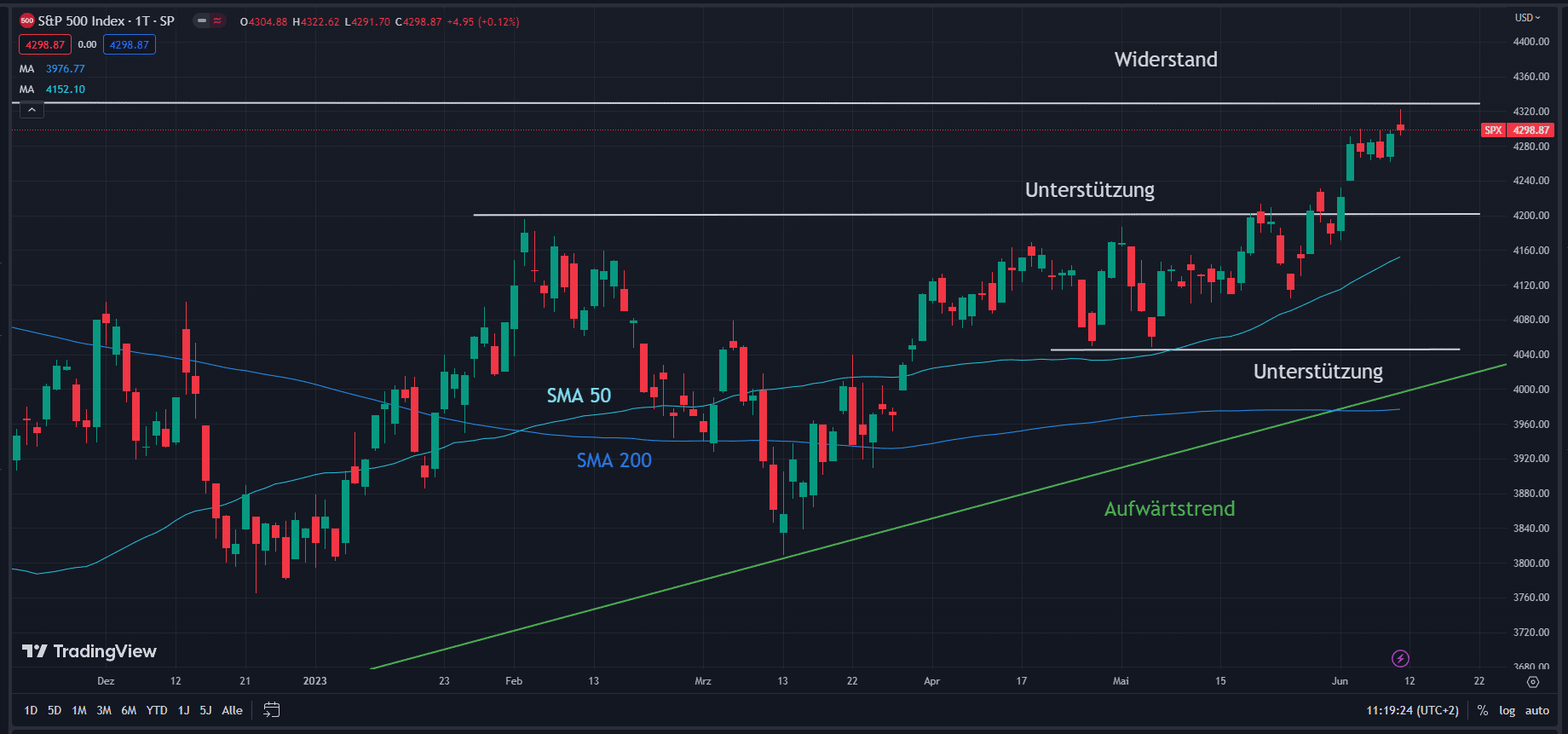The image size is (1568, 734).
Task: Select the upper Unterstützung label
Action: (1090, 190)
